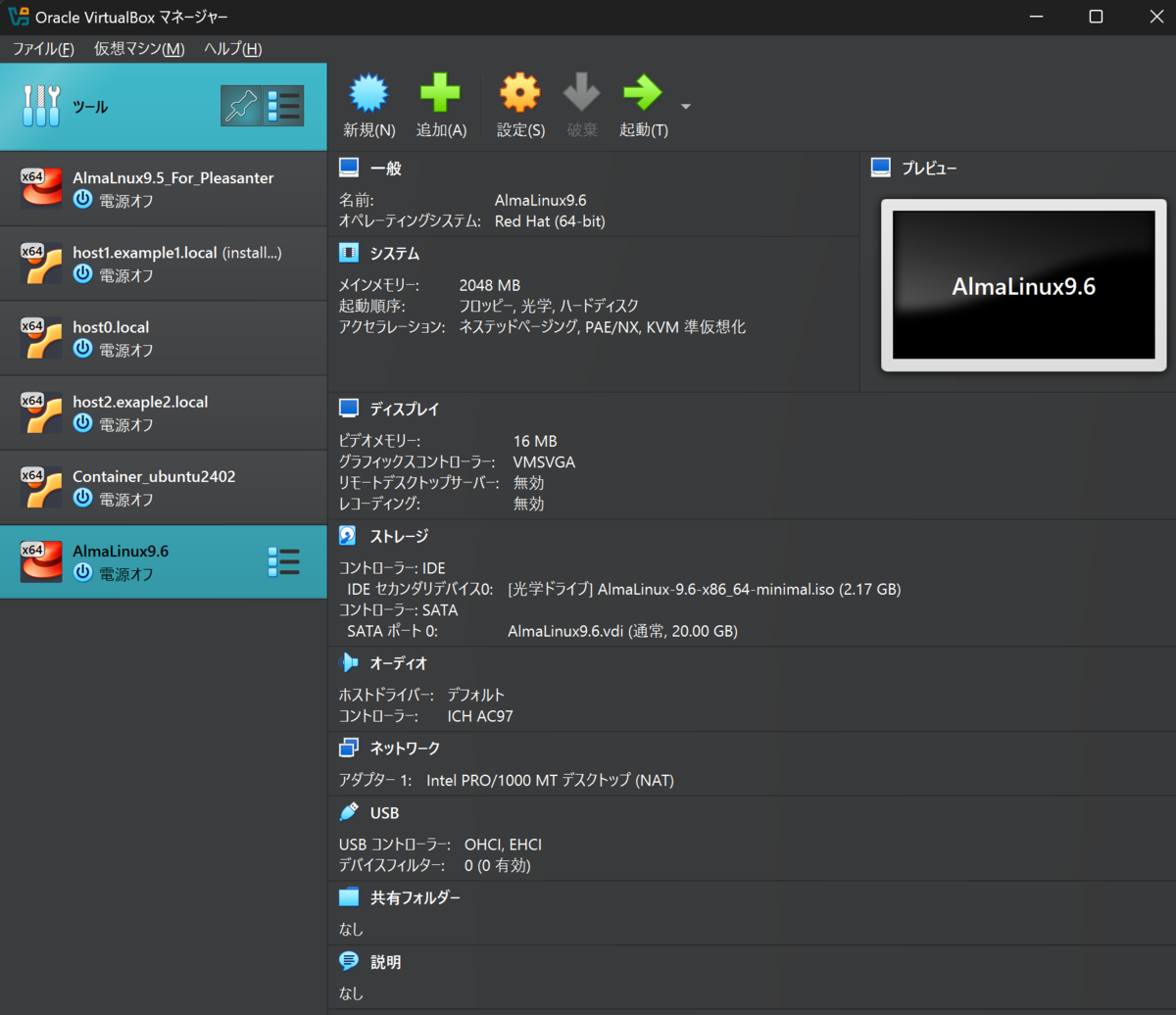The image size is (1176, 1015).
Task: Click the オーディオ speaker icon
Action: tap(349, 663)
